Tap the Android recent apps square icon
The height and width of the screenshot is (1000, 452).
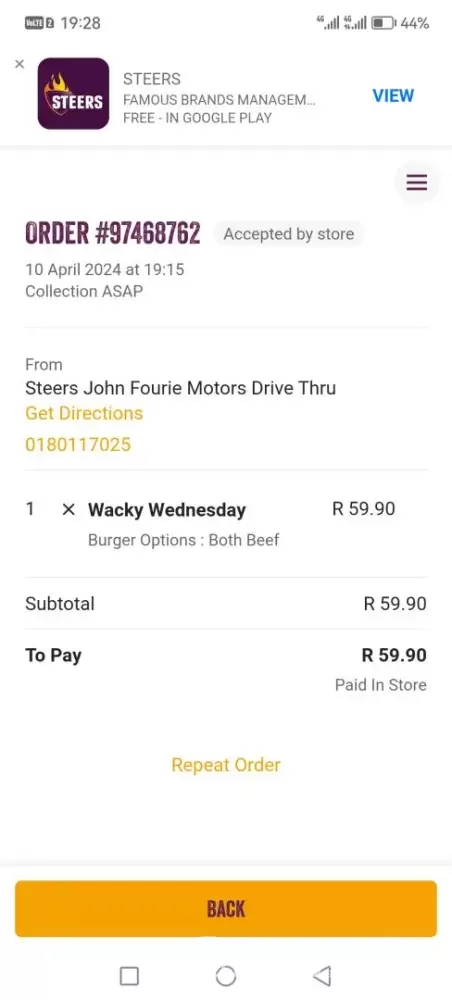pos(129,976)
